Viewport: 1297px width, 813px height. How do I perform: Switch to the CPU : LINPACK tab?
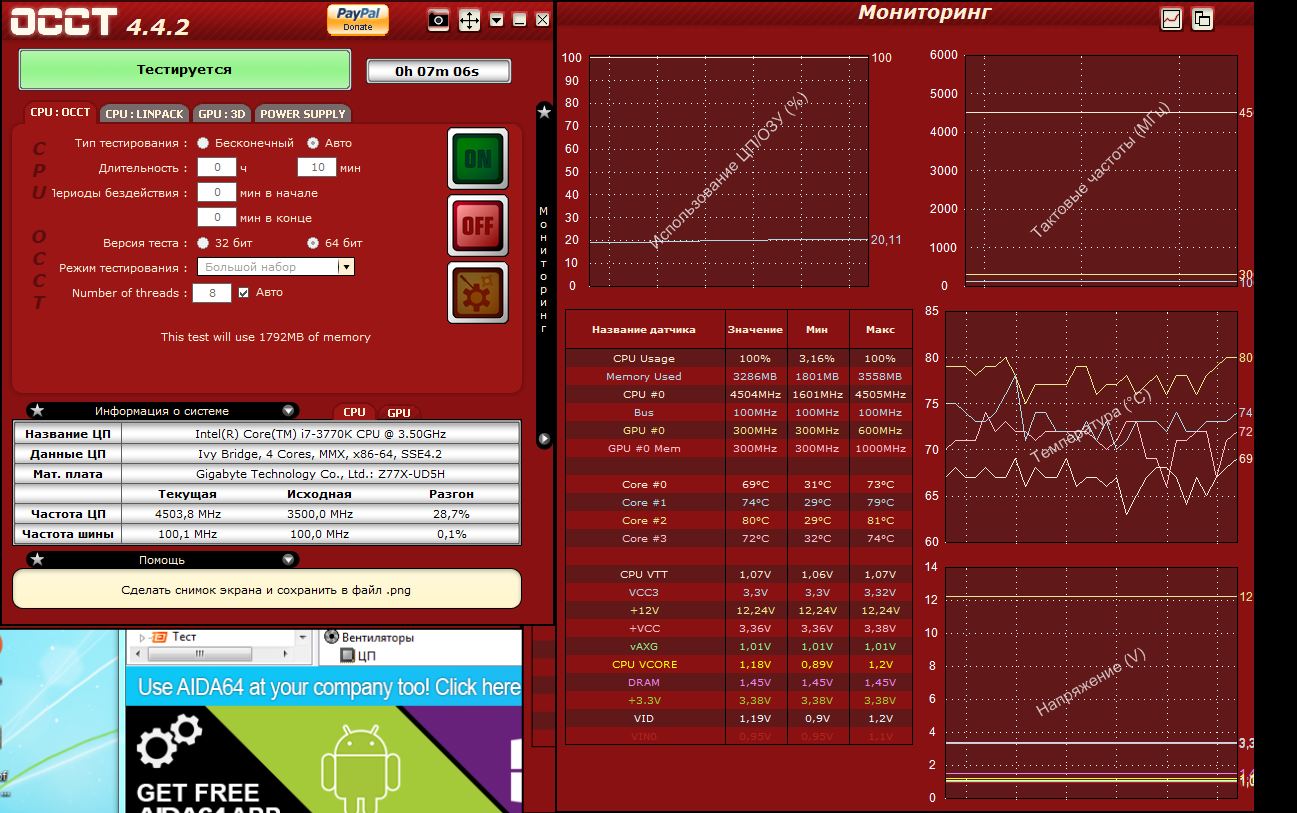tap(146, 113)
